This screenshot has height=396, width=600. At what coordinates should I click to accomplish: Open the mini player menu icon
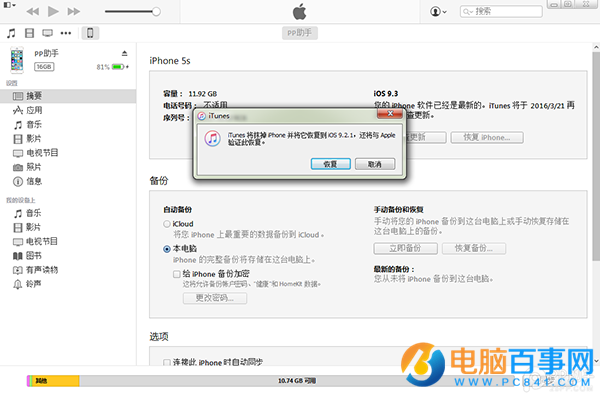click(x=9, y=5)
